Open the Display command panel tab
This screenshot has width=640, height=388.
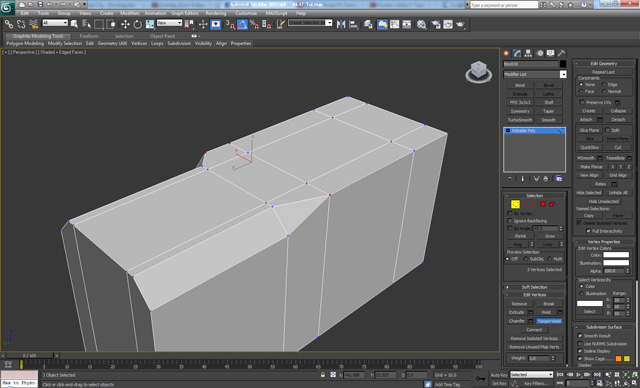coord(551,53)
